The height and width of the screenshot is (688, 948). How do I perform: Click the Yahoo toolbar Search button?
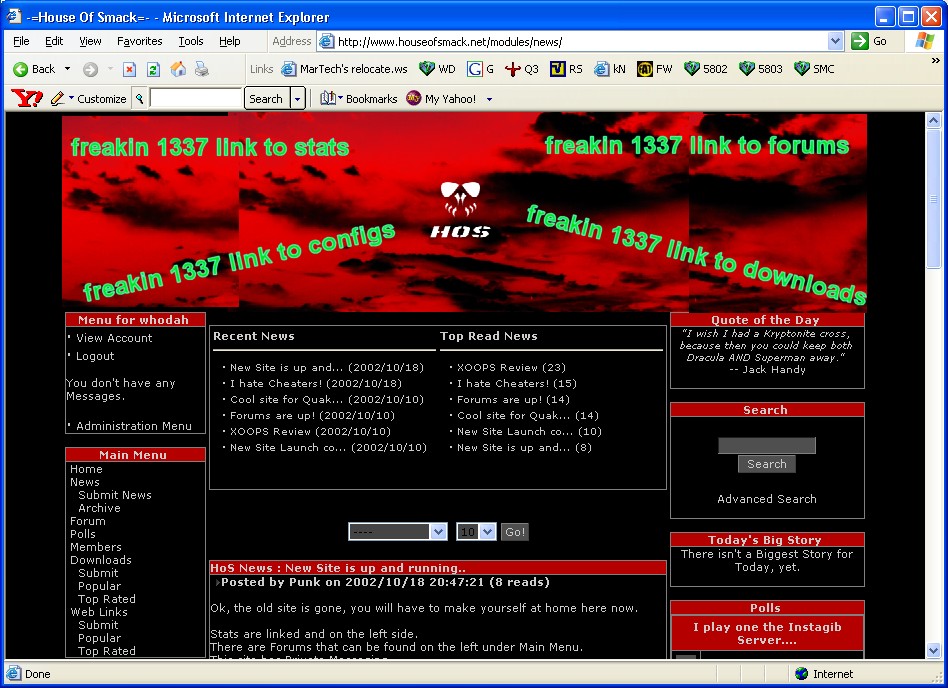pos(267,98)
